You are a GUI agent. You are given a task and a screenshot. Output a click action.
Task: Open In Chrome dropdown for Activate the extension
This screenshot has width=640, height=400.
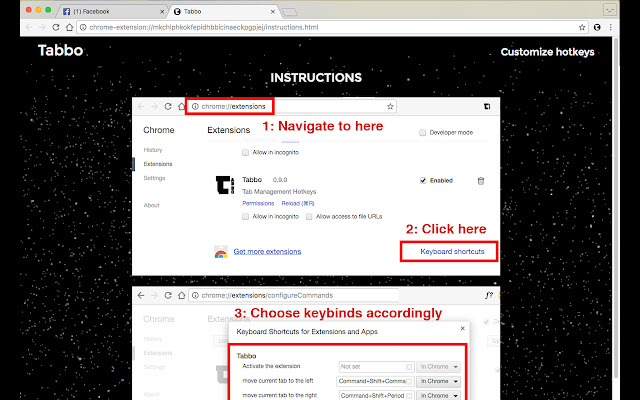coord(438,367)
